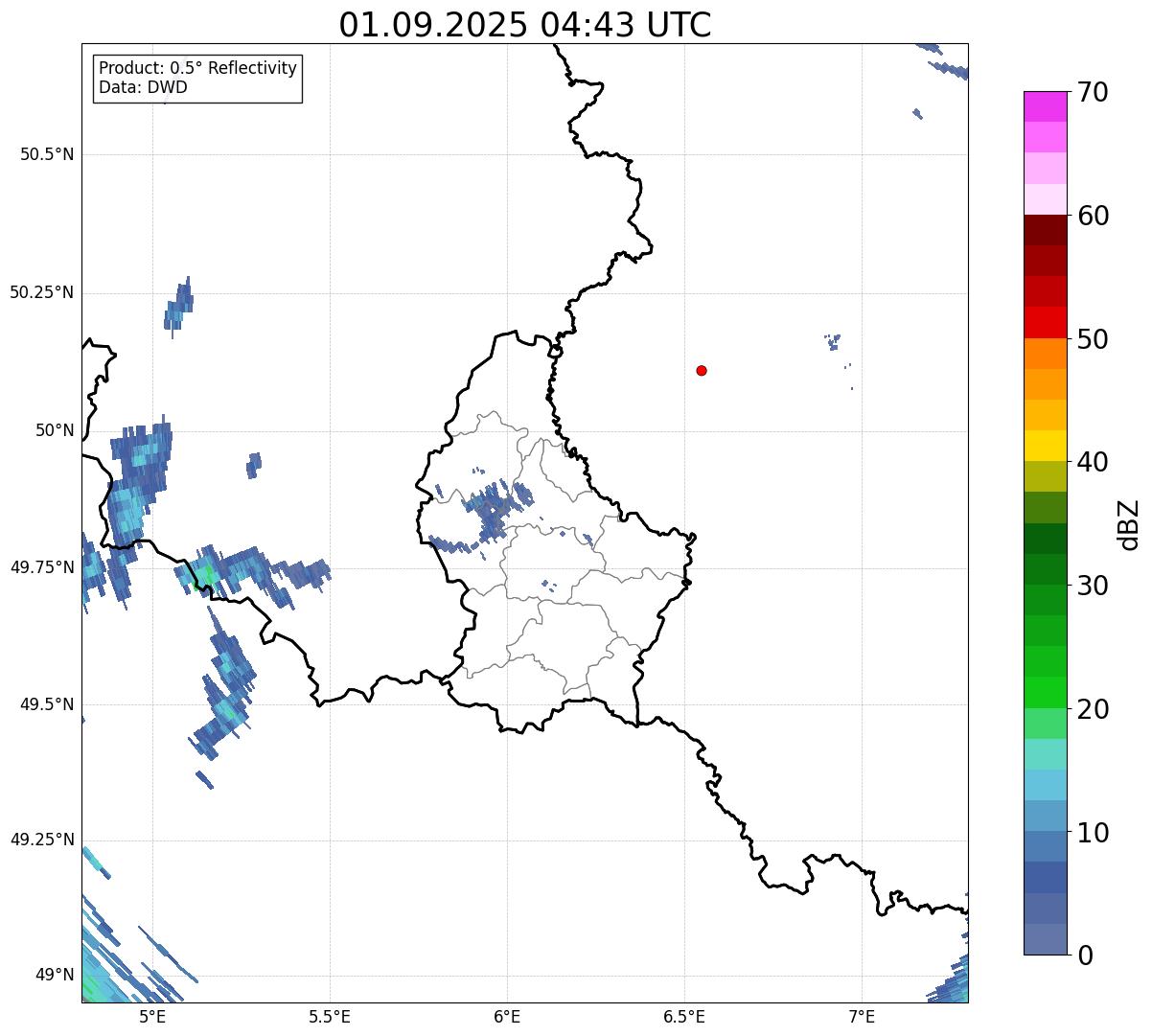
Task: Select the 50°N latitude label
Action: pyautogui.click(x=55, y=430)
